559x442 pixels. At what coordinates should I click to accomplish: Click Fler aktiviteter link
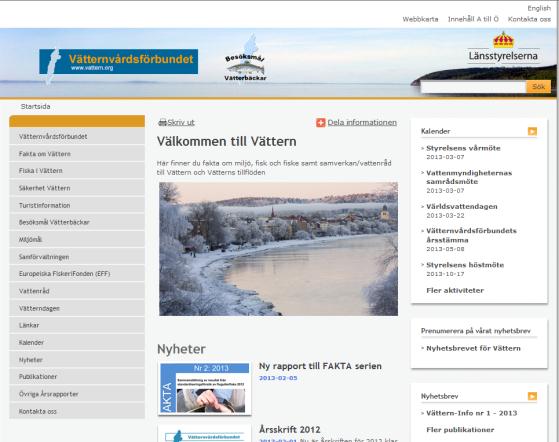455,291
